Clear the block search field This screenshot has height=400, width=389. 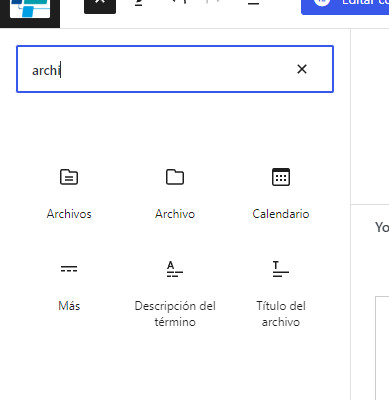pyautogui.click(x=302, y=69)
